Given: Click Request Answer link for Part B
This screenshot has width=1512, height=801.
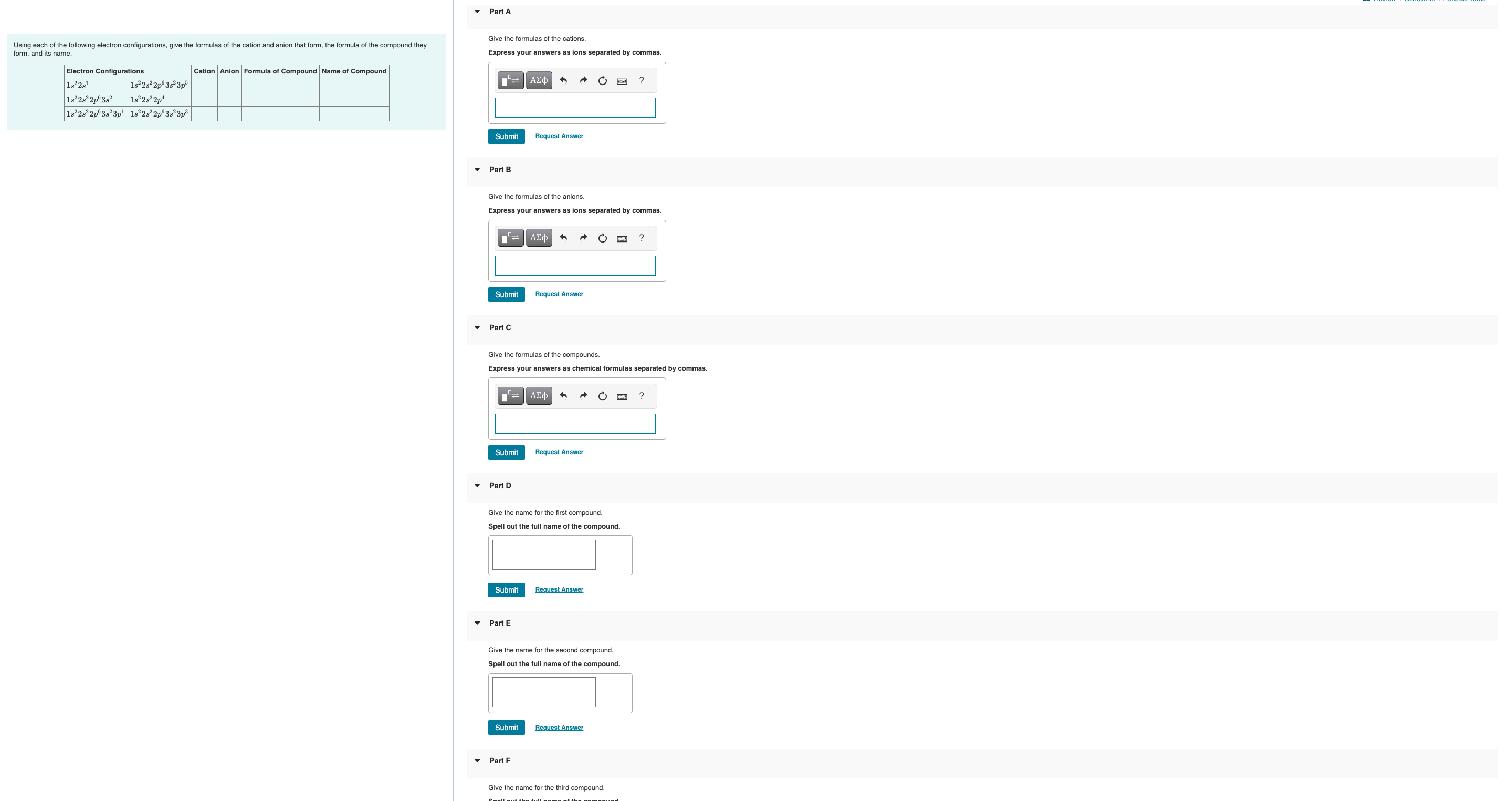Looking at the screenshot, I should (559, 294).
